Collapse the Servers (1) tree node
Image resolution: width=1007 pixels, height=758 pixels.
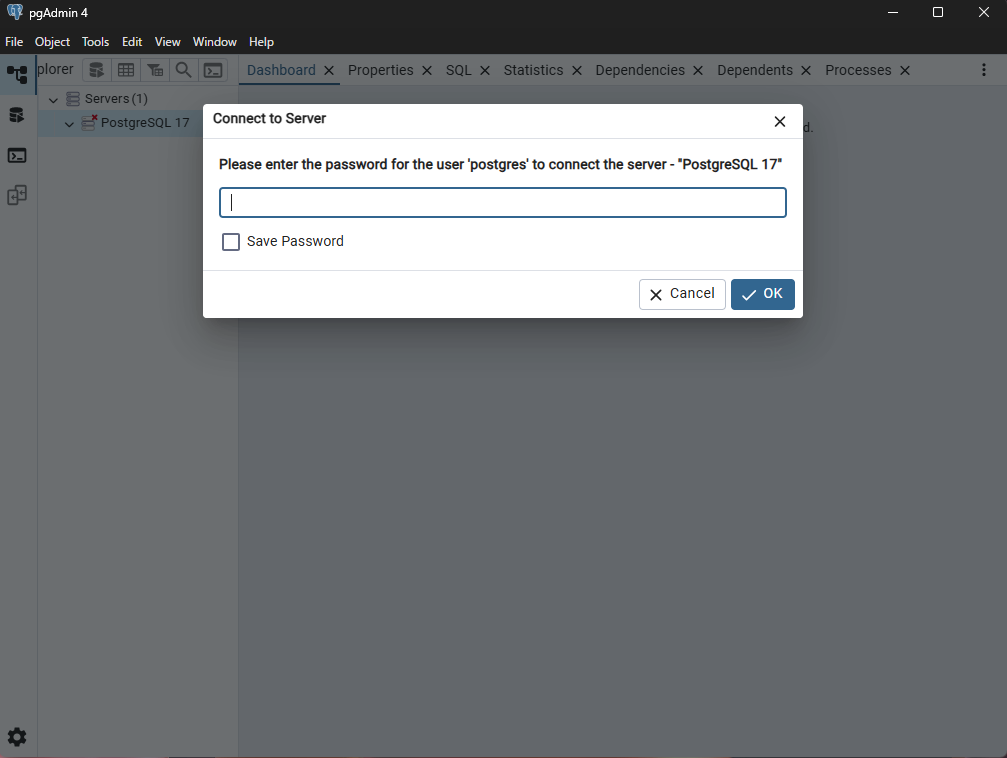[53, 100]
